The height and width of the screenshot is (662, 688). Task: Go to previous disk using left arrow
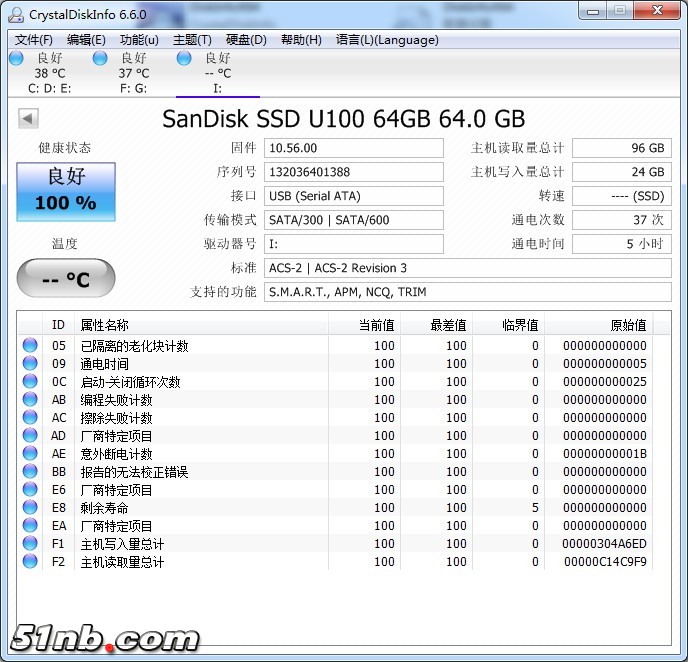[x=28, y=118]
